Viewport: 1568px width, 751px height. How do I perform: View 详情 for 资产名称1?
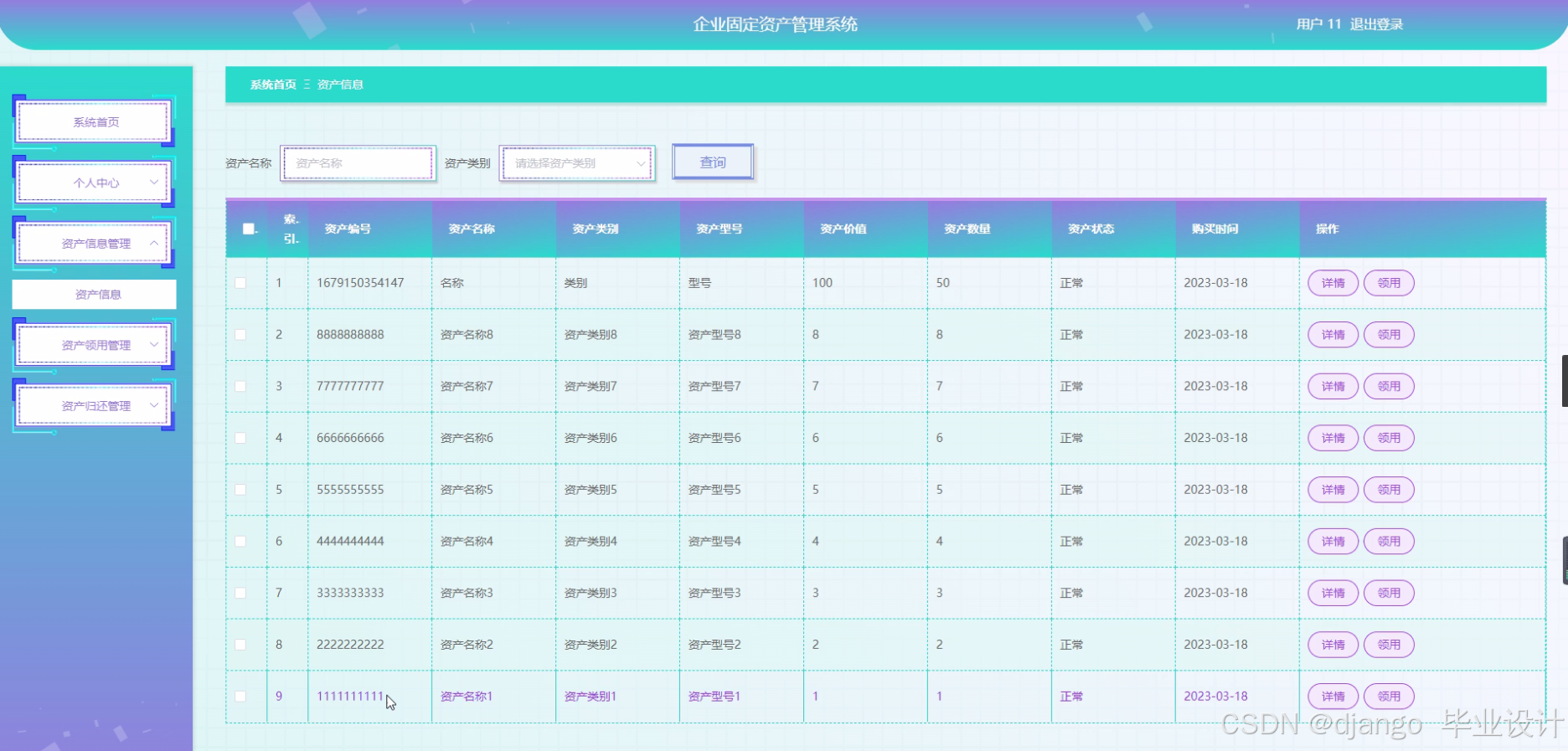point(1333,697)
